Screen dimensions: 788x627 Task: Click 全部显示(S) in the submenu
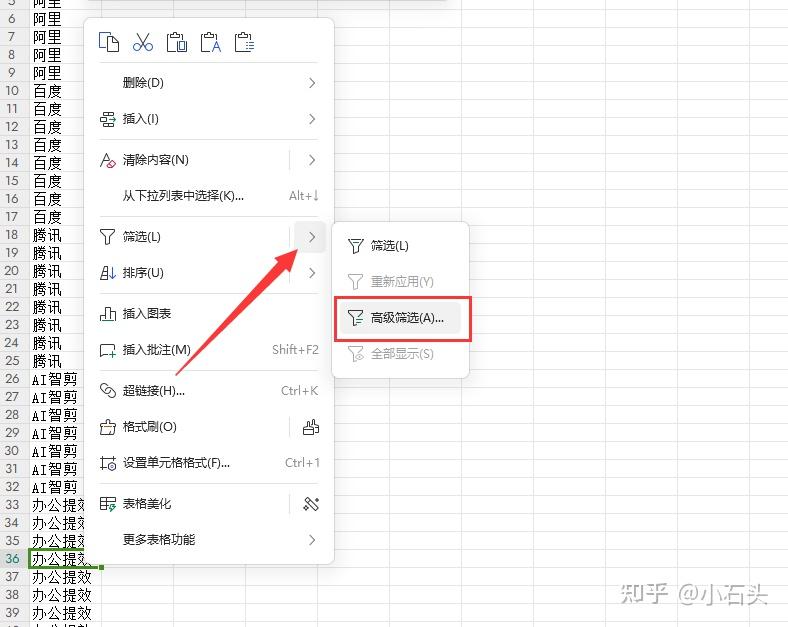(x=401, y=354)
